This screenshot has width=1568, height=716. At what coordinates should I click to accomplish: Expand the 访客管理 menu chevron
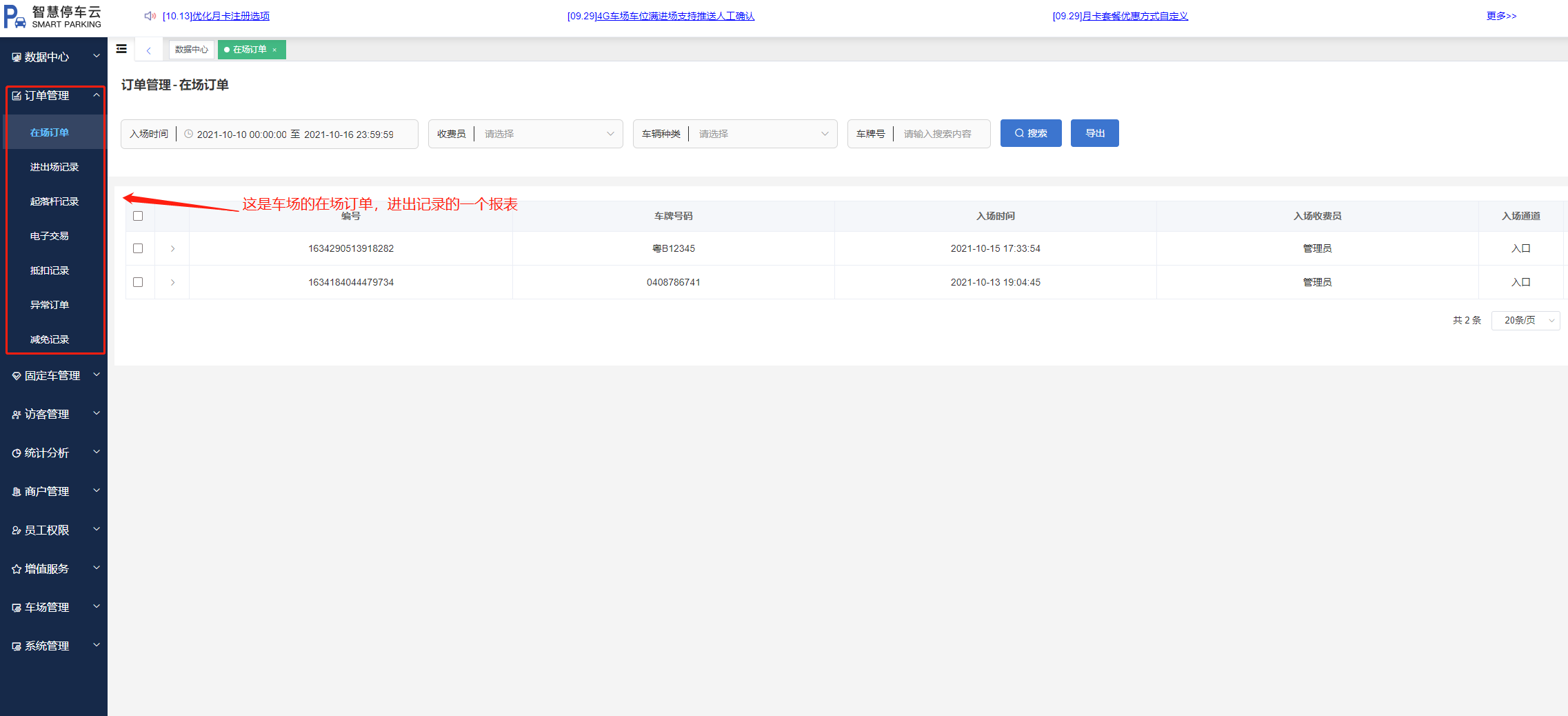click(x=97, y=413)
